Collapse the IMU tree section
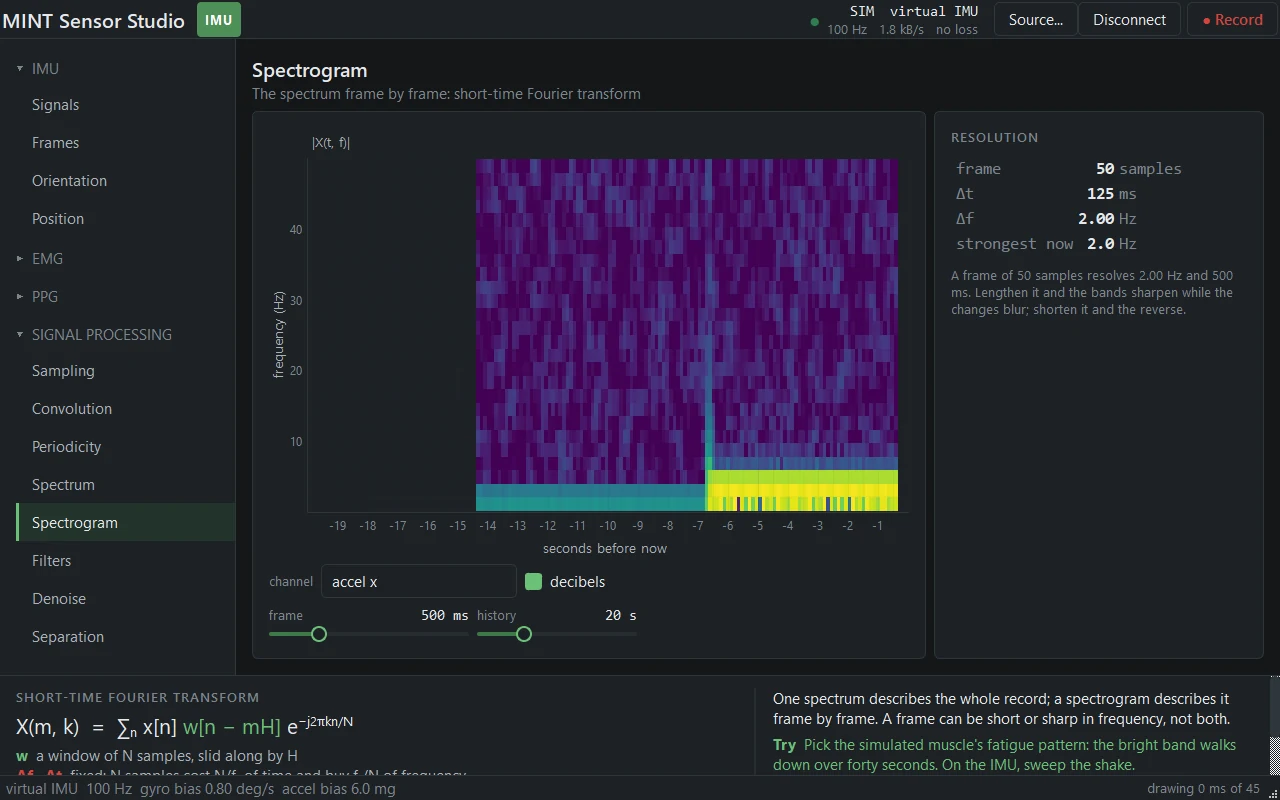The image size is (1280, 800). click(20, 69)
